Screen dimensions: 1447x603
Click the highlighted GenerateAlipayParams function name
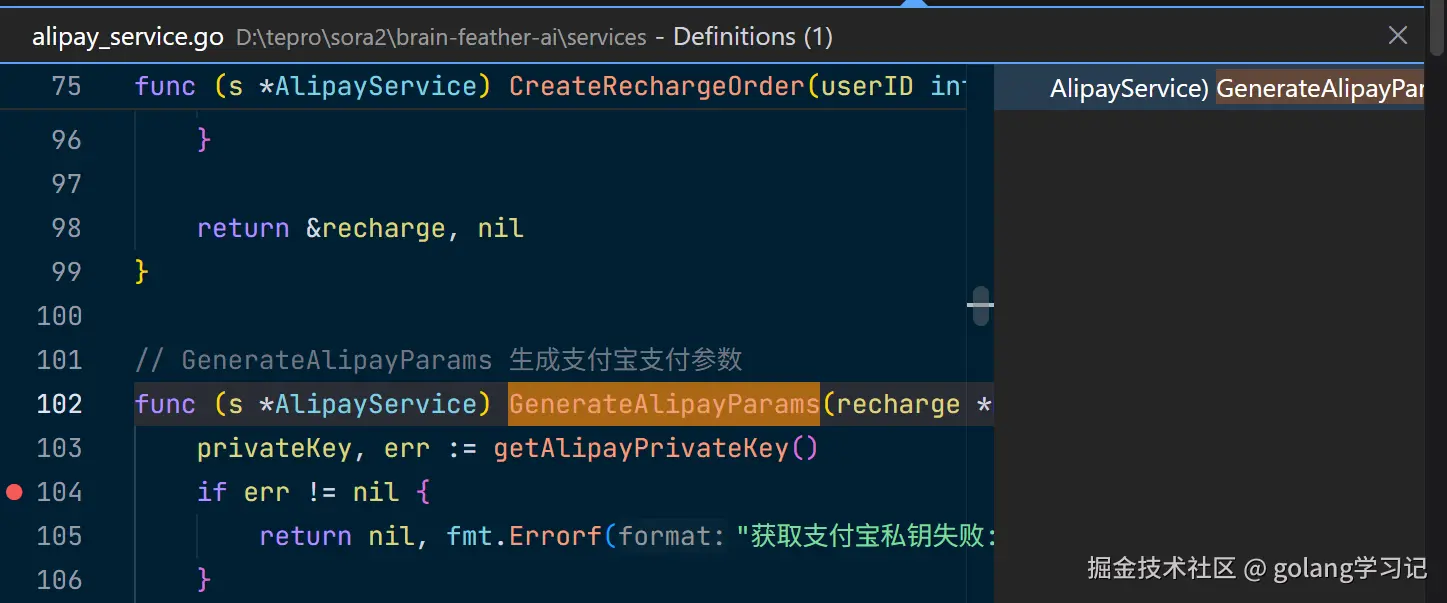(664, 404)
